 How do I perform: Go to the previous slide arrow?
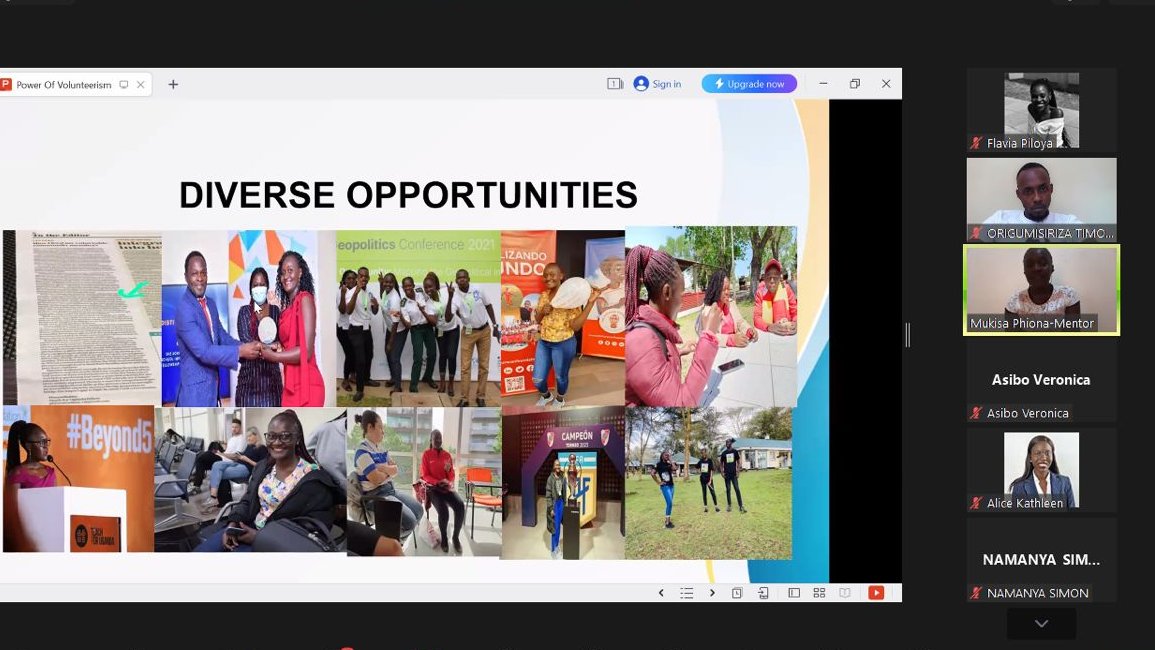(661, 592)
